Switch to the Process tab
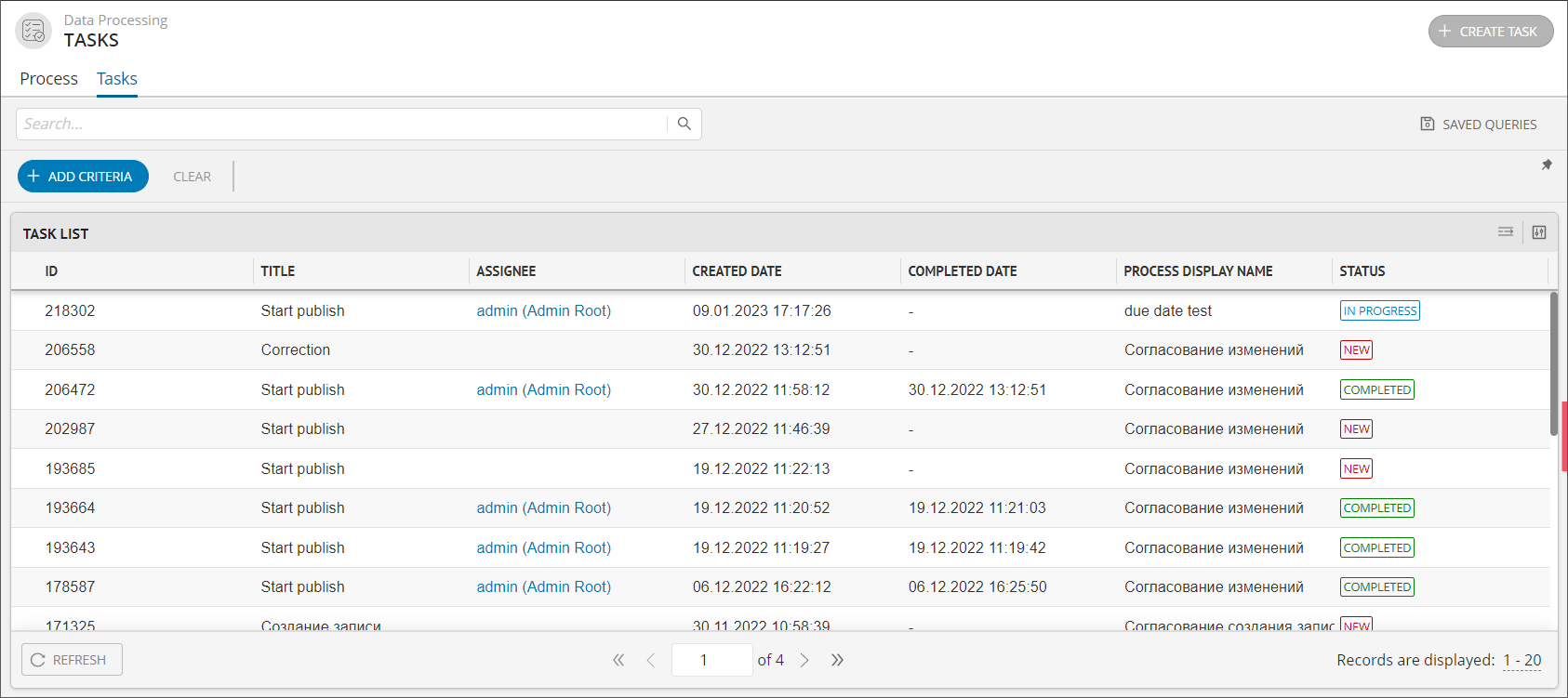The image size is (1568, 698). click(x=49, y=79)
